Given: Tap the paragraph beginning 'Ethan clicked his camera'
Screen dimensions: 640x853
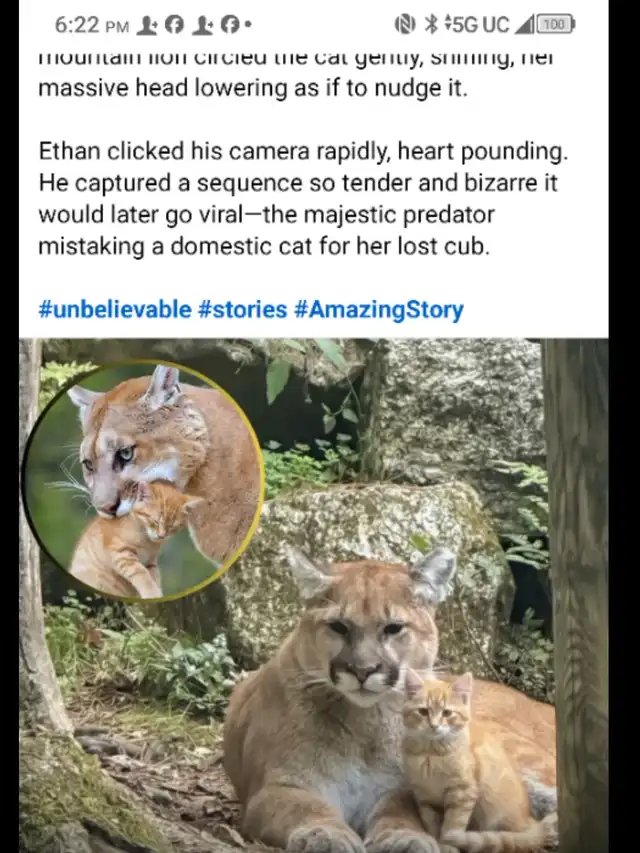Looking at the screenshot, I should pyautogui.click(x=303, y=199).
